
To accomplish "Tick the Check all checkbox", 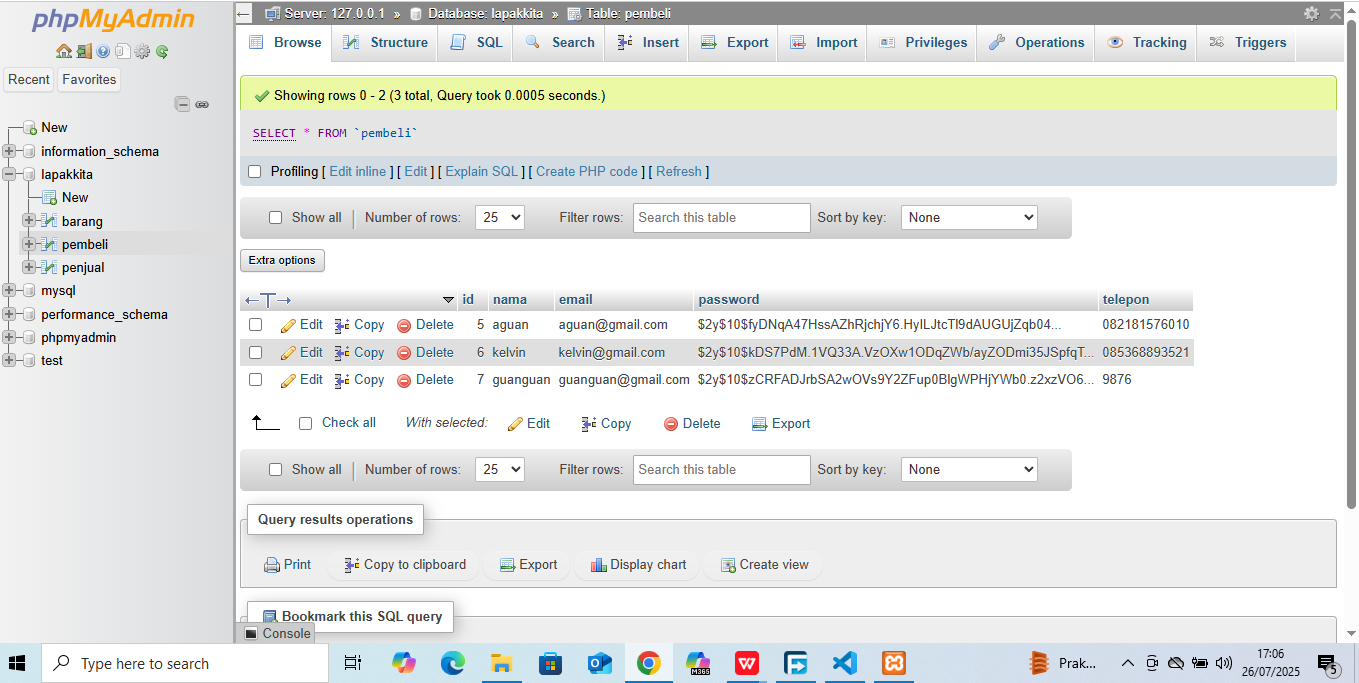I will pyautogui.click(x=306, y=423).
